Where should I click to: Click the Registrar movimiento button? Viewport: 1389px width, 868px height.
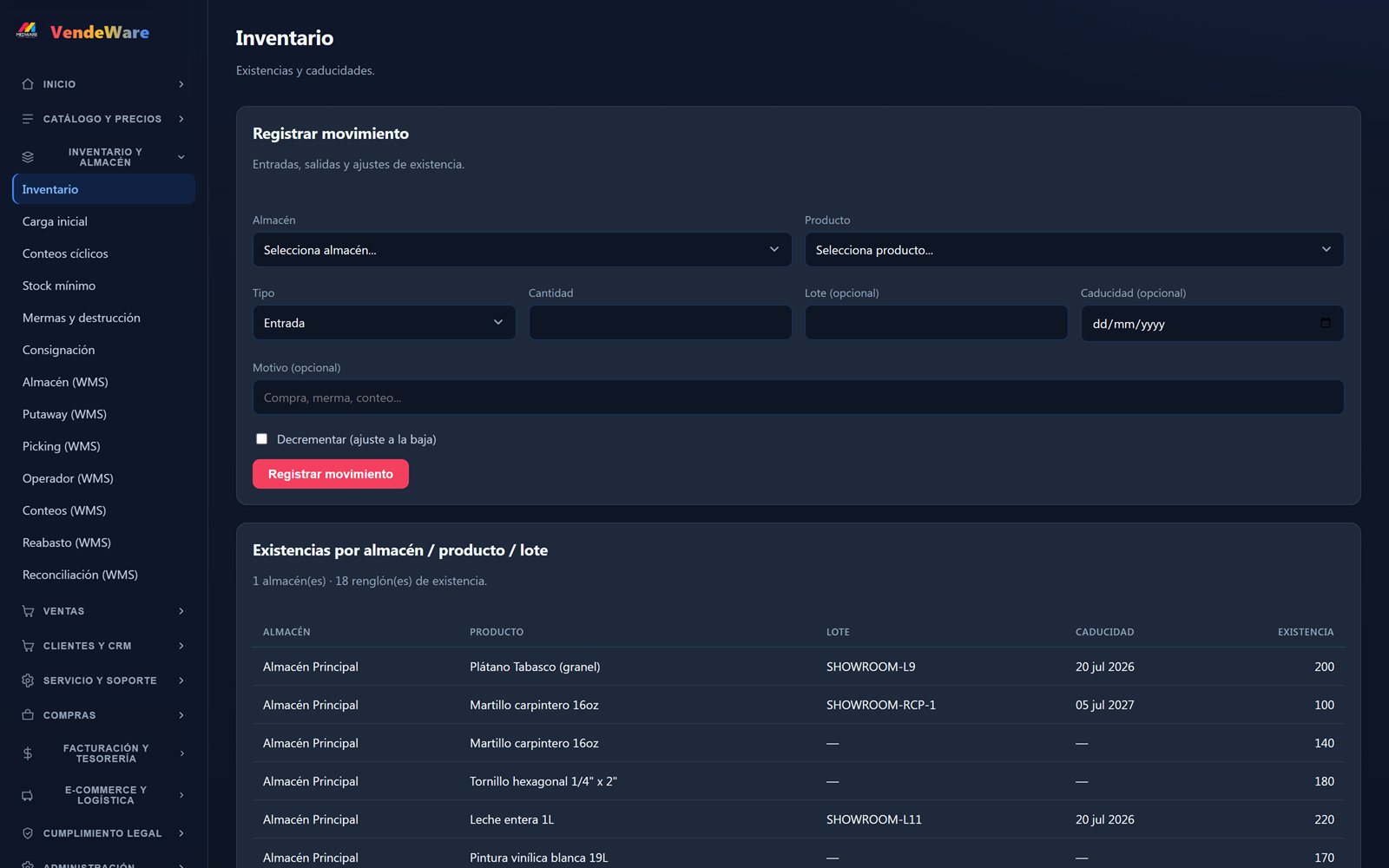331,474
